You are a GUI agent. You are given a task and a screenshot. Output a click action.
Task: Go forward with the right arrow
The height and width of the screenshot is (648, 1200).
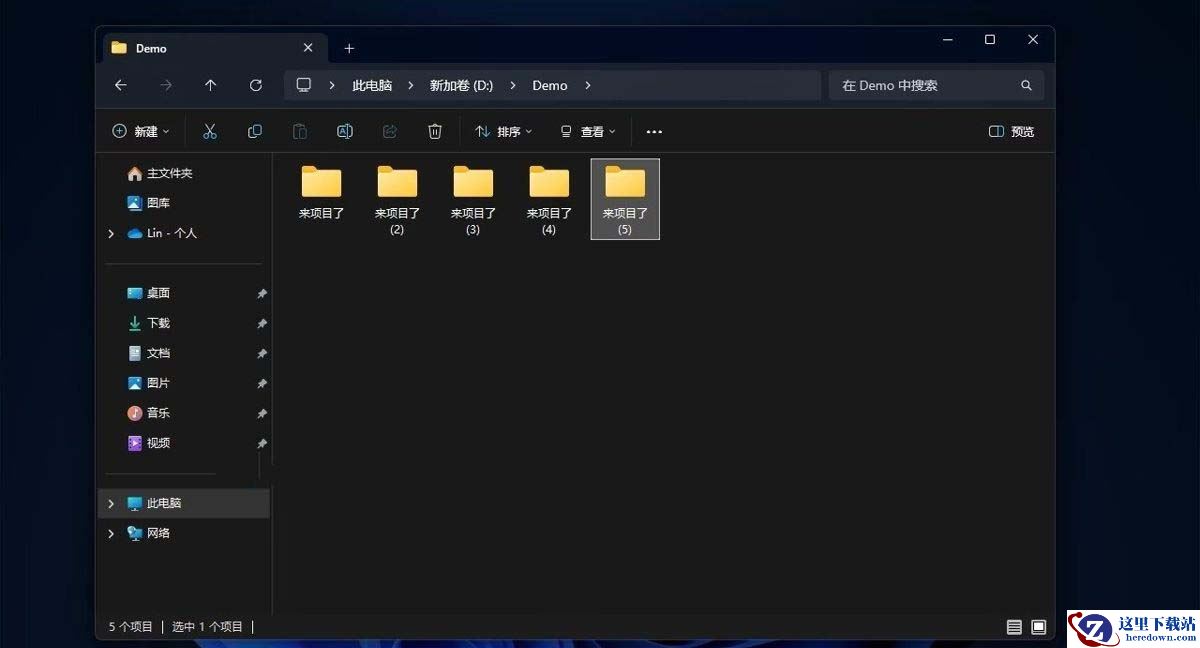click(x=166, y=85)
